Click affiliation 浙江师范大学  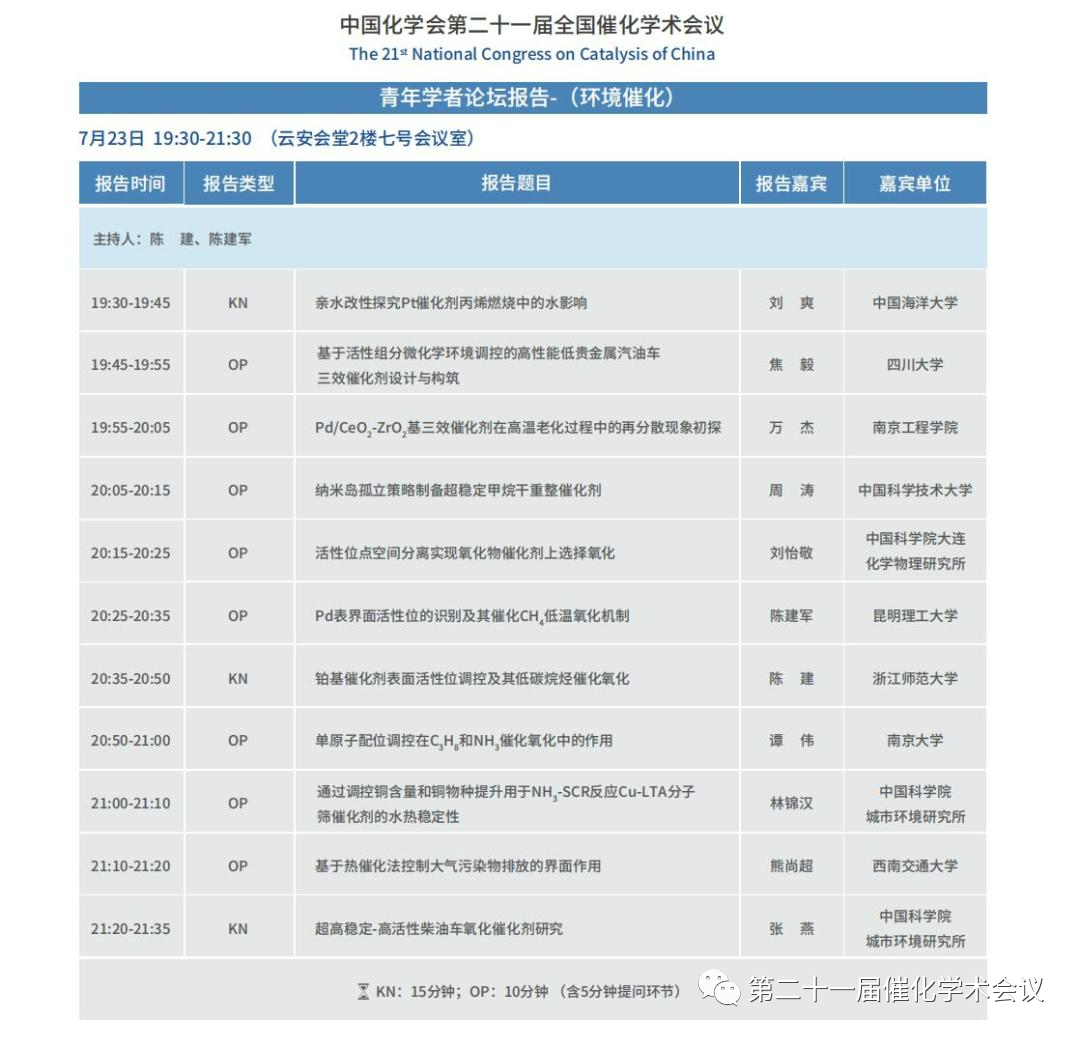[915, 678]
